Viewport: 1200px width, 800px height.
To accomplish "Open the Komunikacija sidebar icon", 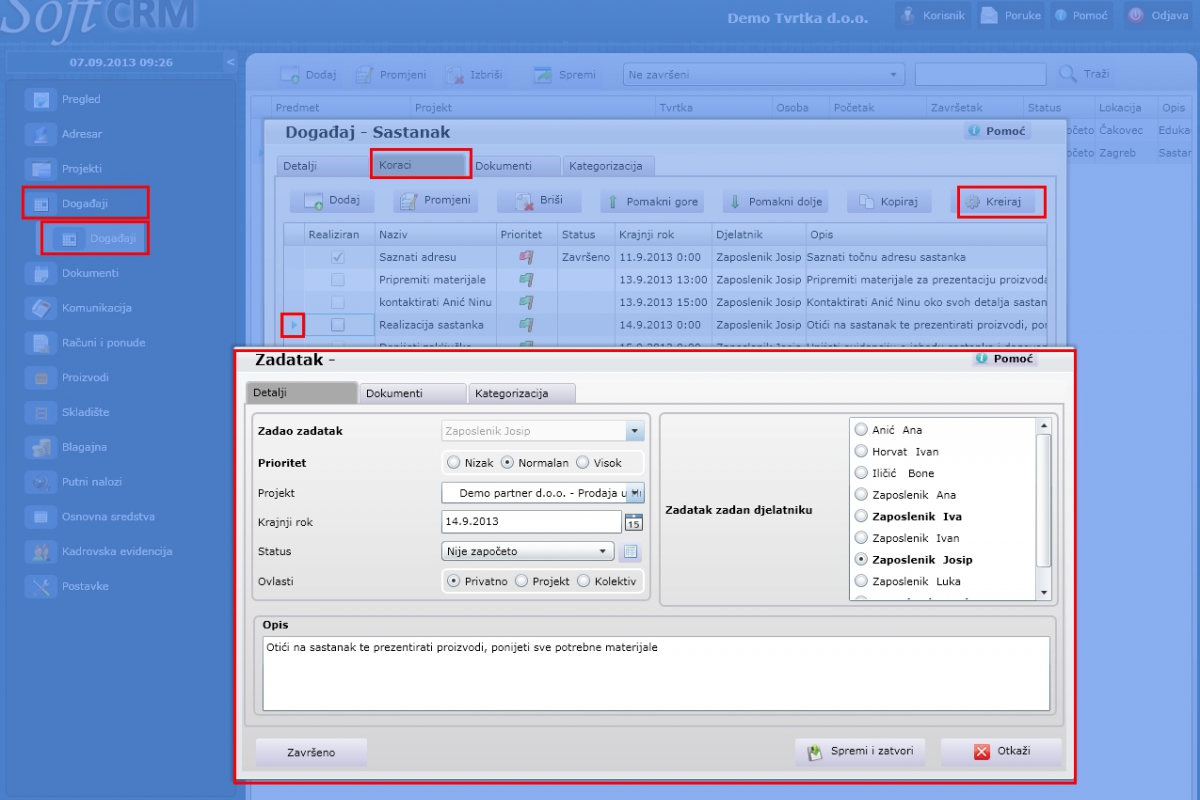I will [x=41, y=308].
